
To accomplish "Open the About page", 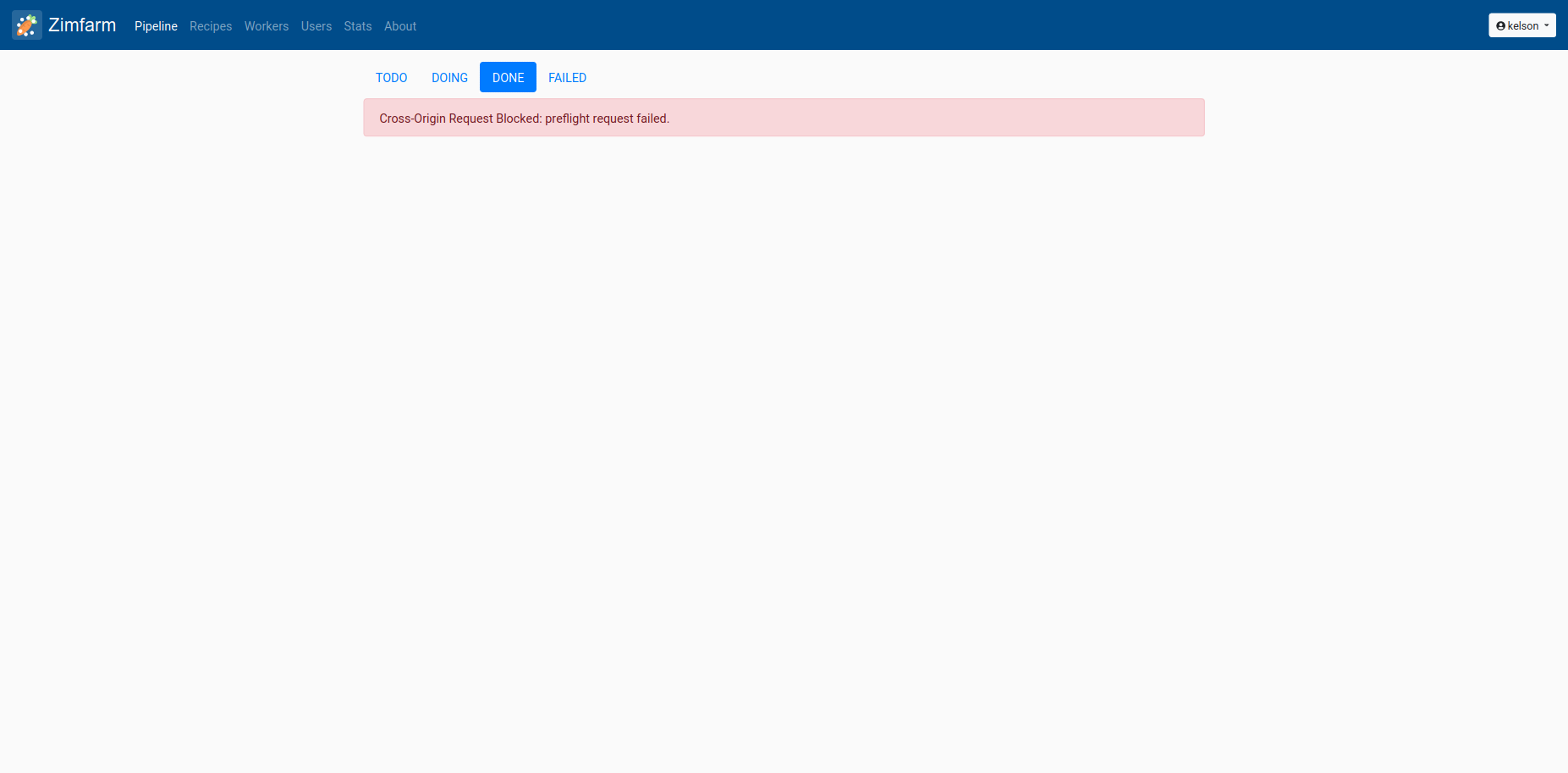I will tap(399, 26).
